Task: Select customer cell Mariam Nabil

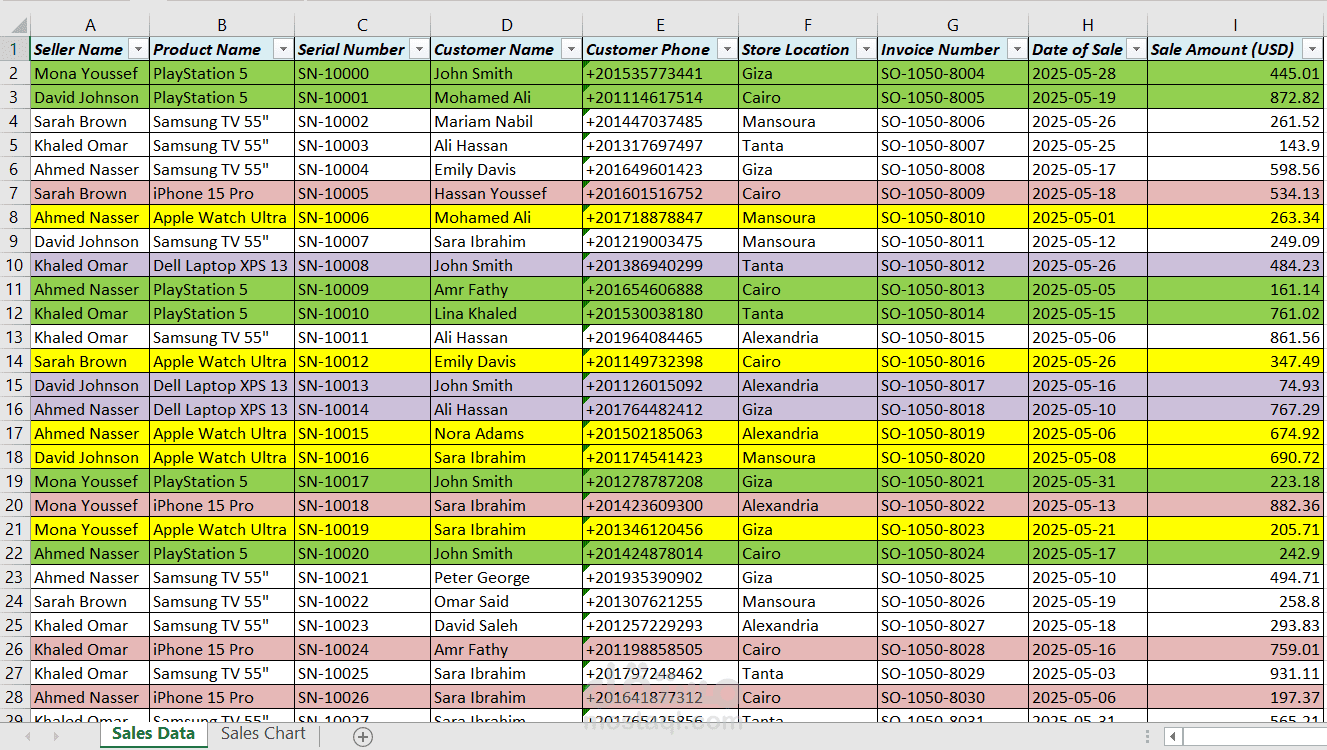Action: 507,121
